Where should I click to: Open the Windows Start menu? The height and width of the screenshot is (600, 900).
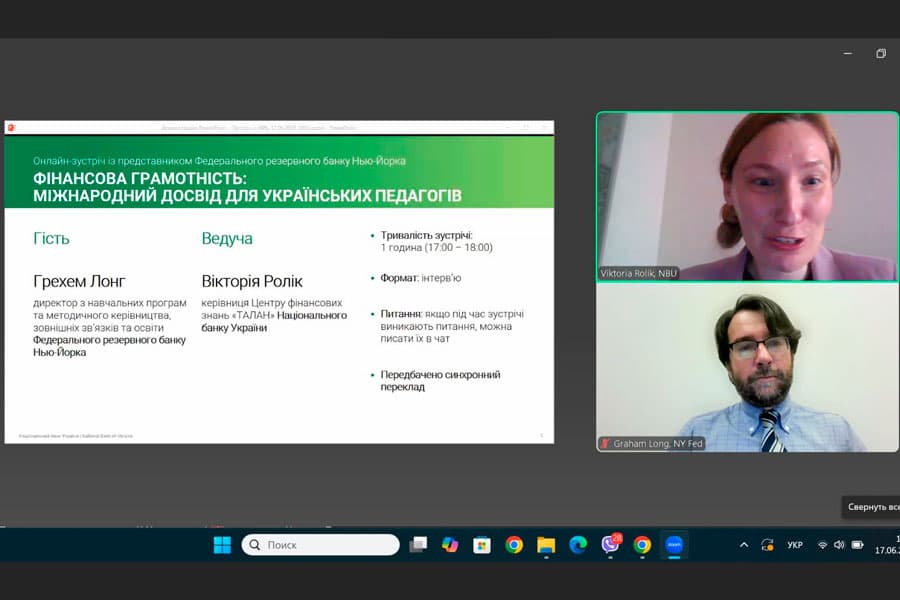point(222,545)
